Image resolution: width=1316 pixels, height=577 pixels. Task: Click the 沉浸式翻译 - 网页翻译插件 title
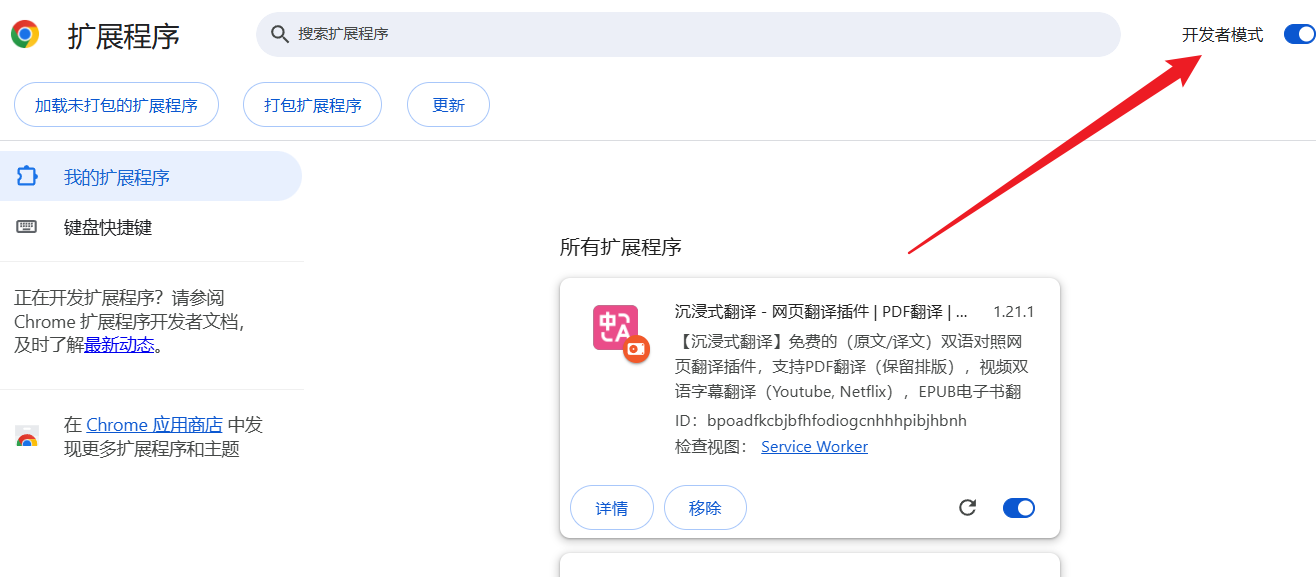821,312
